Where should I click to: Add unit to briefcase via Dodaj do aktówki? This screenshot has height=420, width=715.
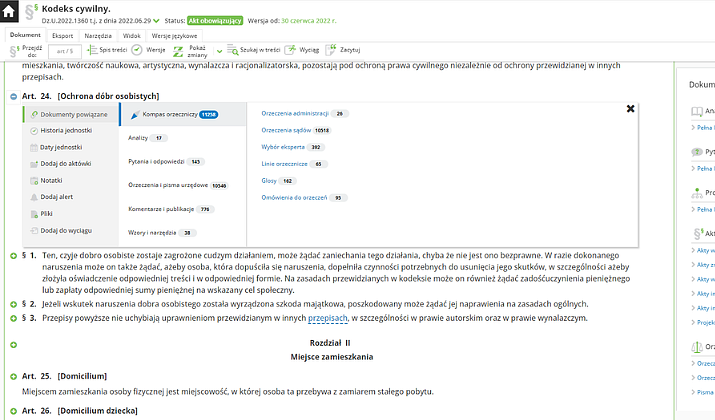(61, 164)
